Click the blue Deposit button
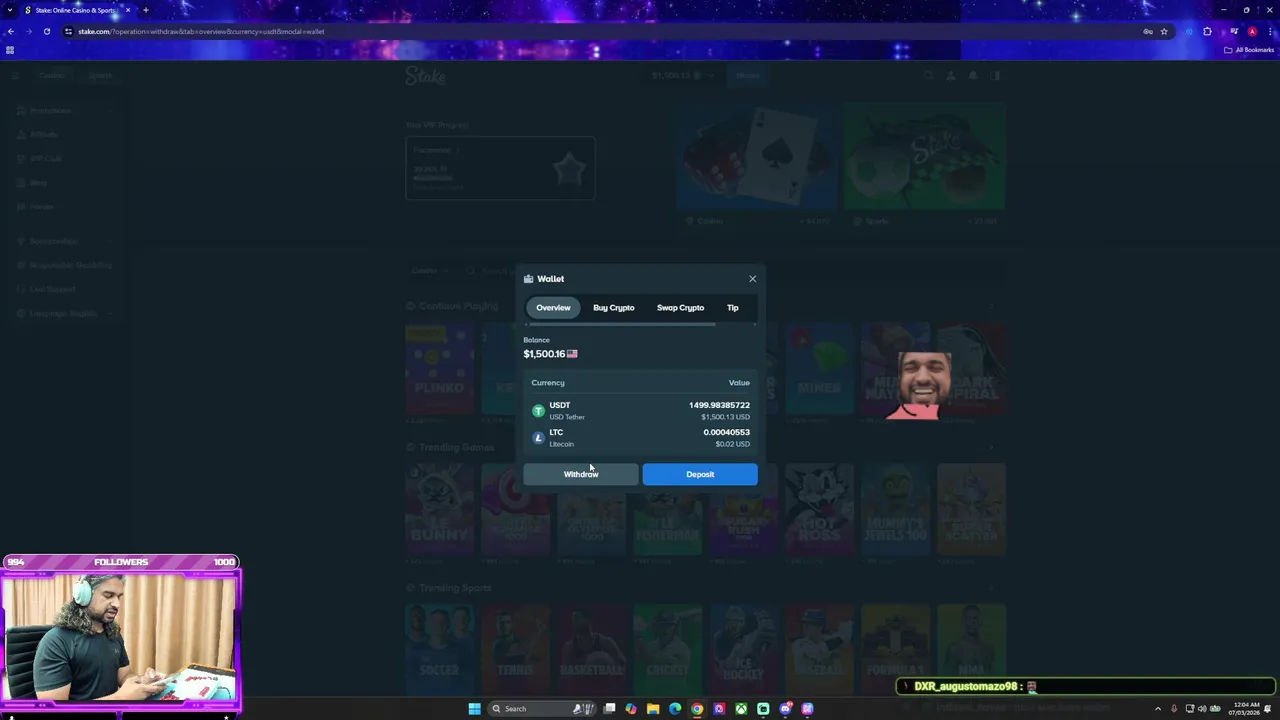The height and width of the screenshot is (720, 1280). point(700,474)
